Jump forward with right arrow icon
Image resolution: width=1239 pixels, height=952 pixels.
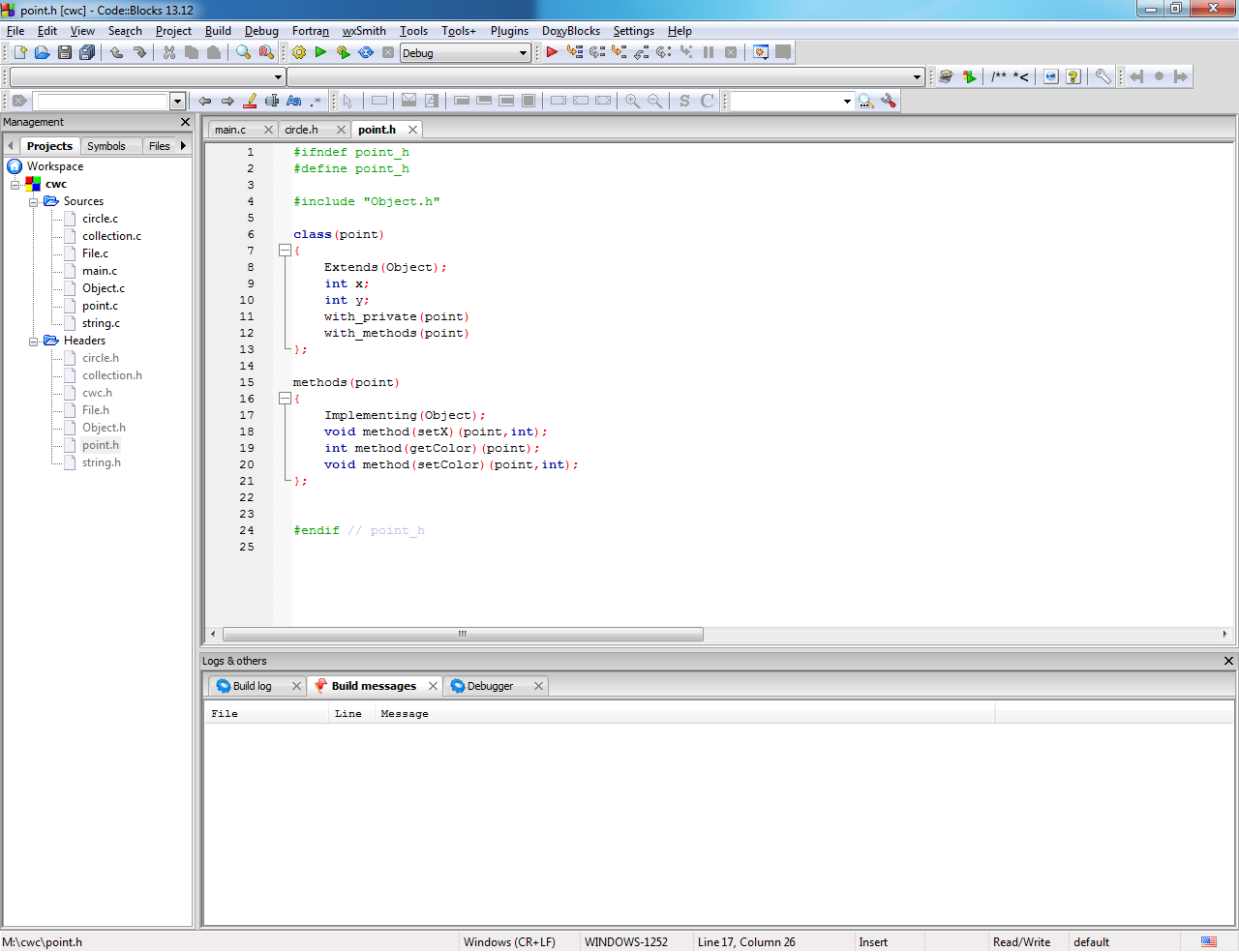227,101
